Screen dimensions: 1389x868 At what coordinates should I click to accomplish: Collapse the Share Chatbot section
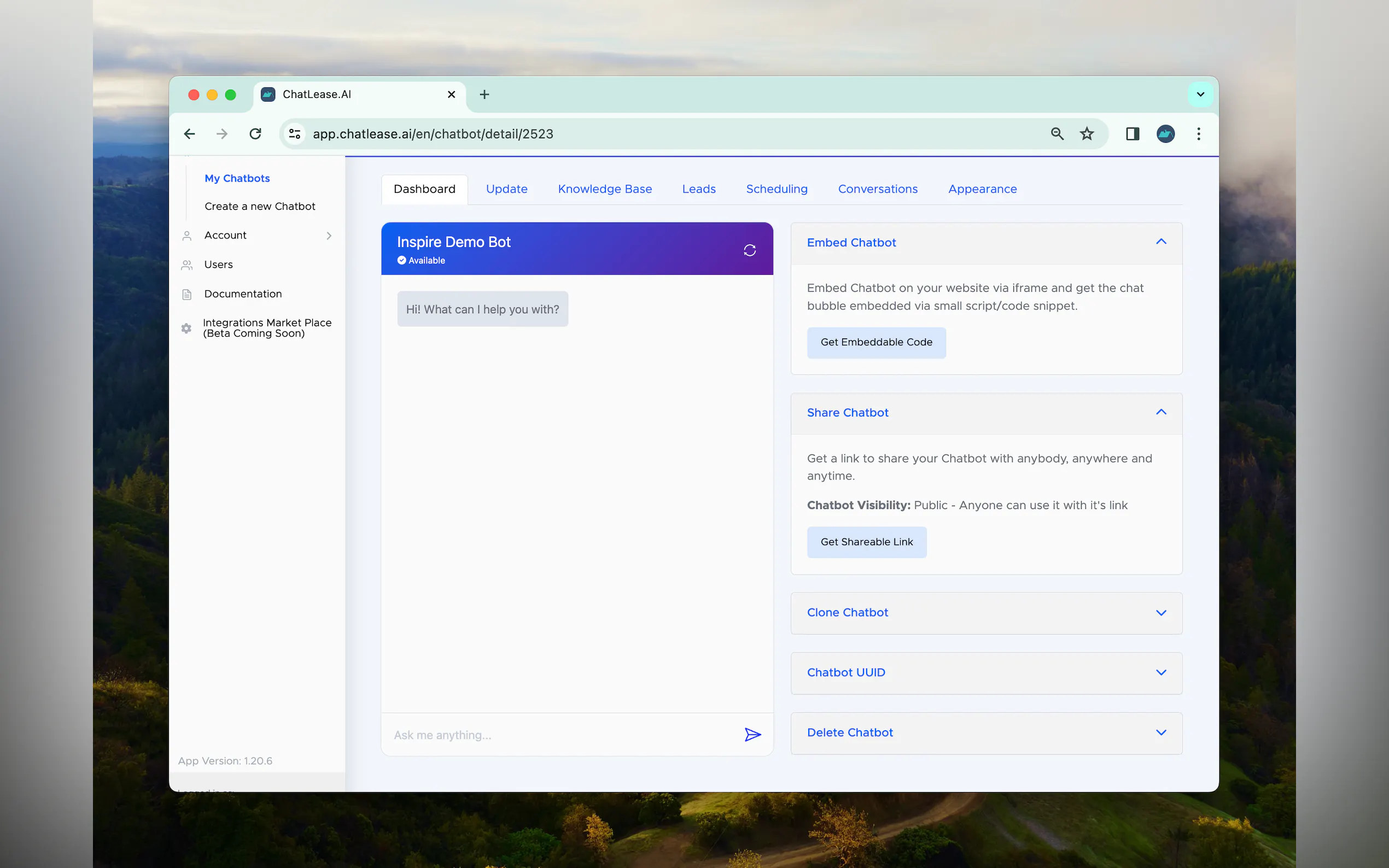click(1160, 412)
